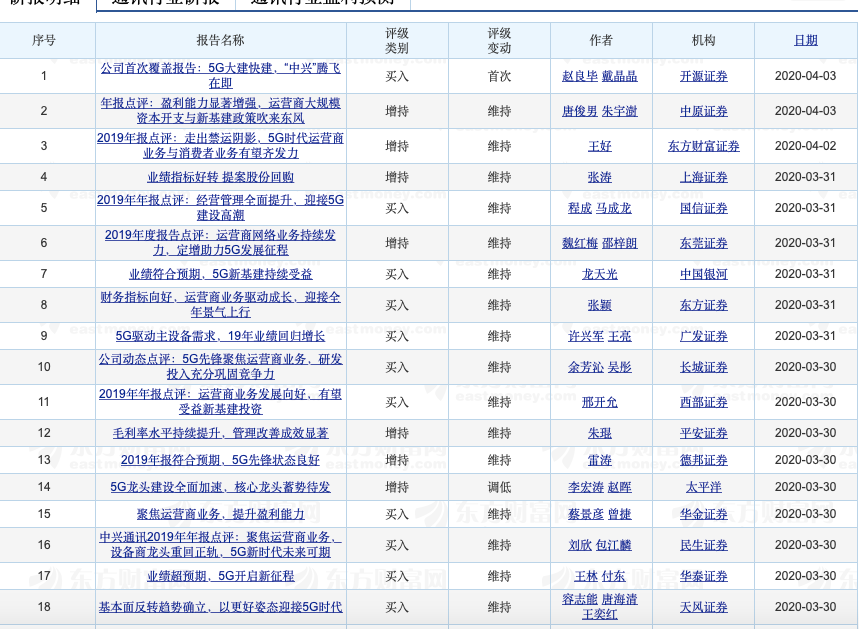This screenshot has height=629, width=859.
Task: Open institution link 平安证券
Action: (703, 433)
